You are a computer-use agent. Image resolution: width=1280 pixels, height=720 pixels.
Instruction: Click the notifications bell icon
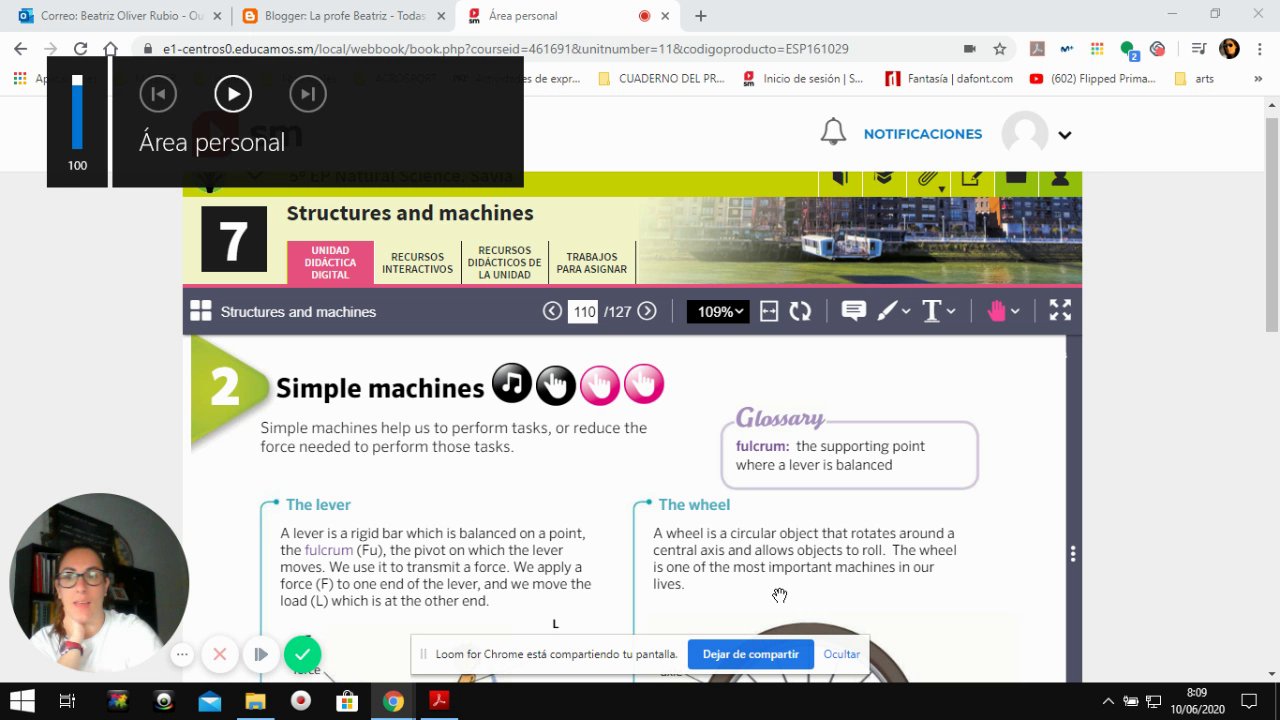click(833, 133)
